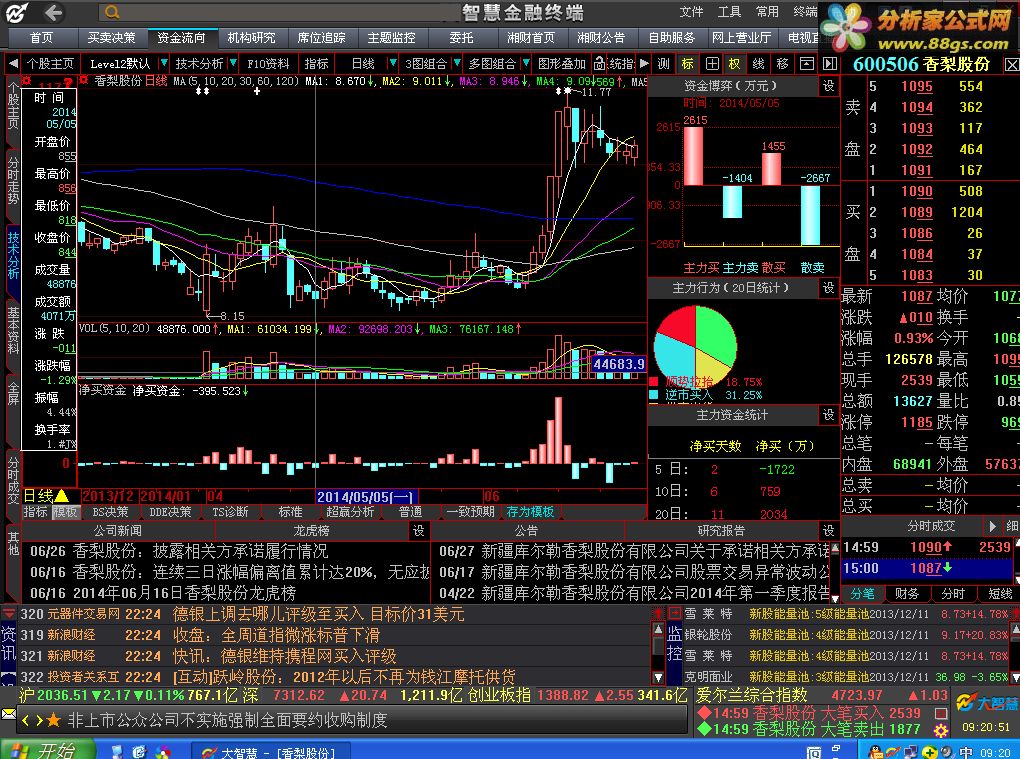Click the lock icon next to 图形叠加
Screen dimensions: 1020x759
599,64
